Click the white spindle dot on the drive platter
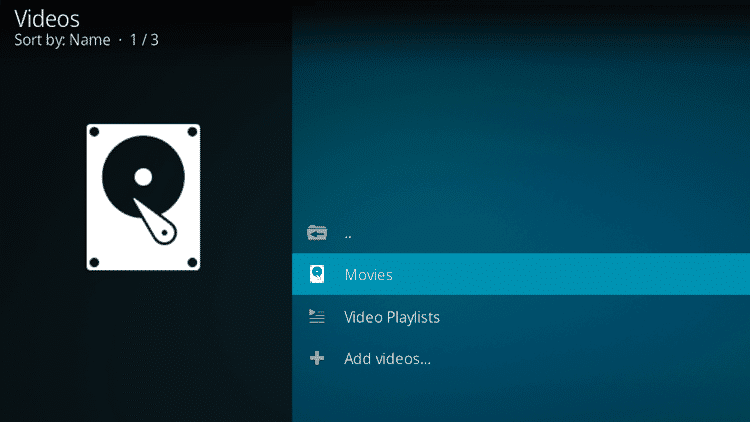Screen dimensions: 750x422 pyautogui.click(x=143, y=177)
